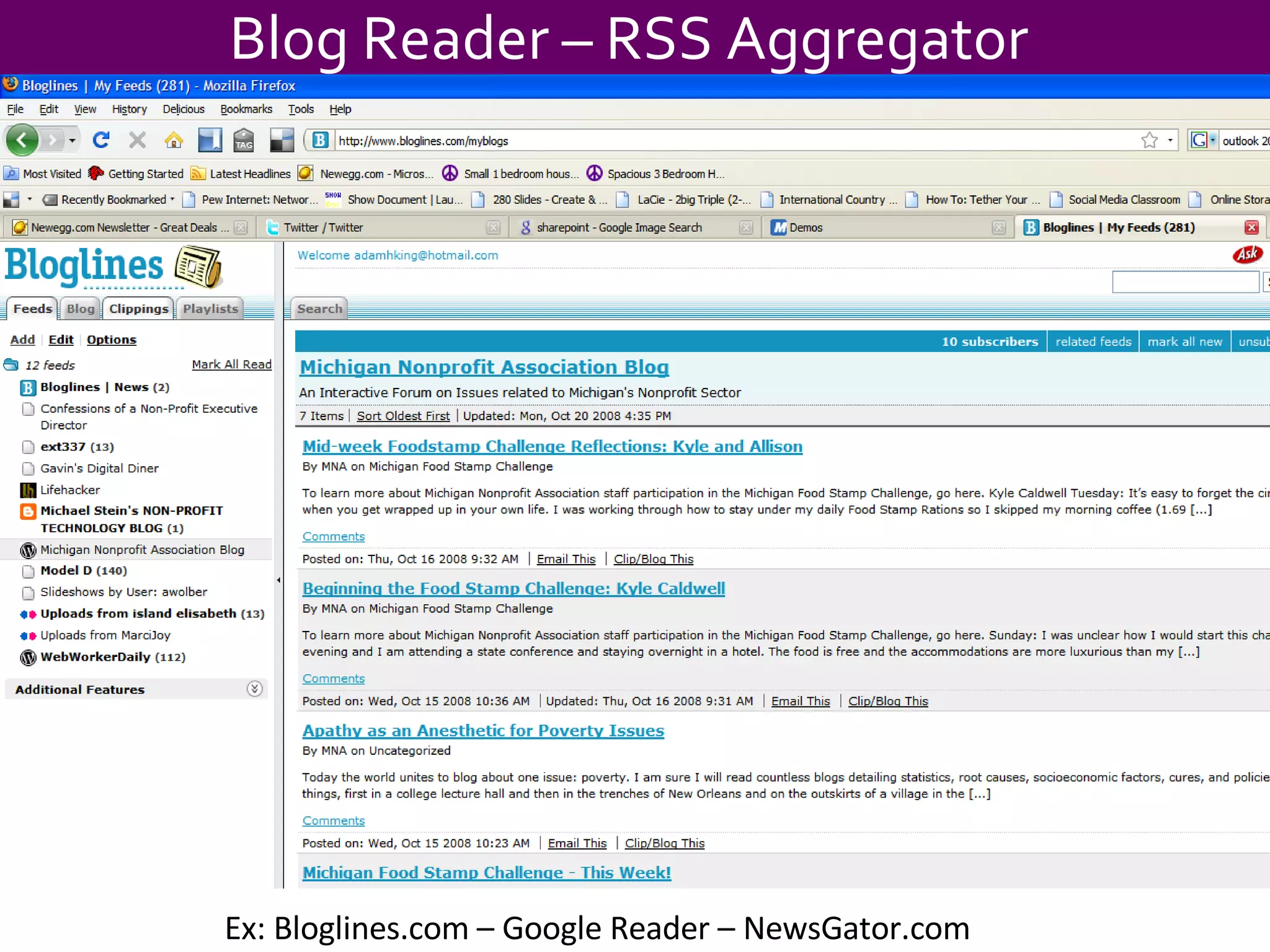1270x952 pixels.
Task: Click the bookmark star in address bar
Action: click(x=1149, y=141)
